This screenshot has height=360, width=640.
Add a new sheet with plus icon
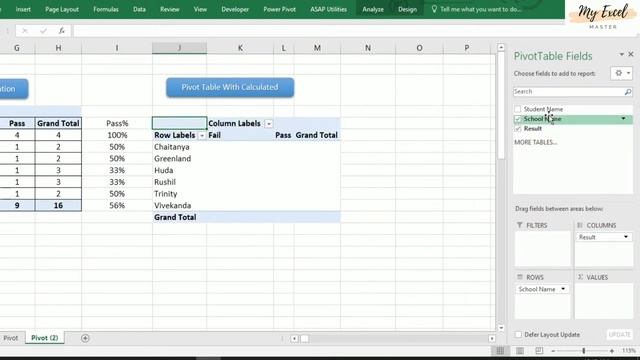[85, 338]
